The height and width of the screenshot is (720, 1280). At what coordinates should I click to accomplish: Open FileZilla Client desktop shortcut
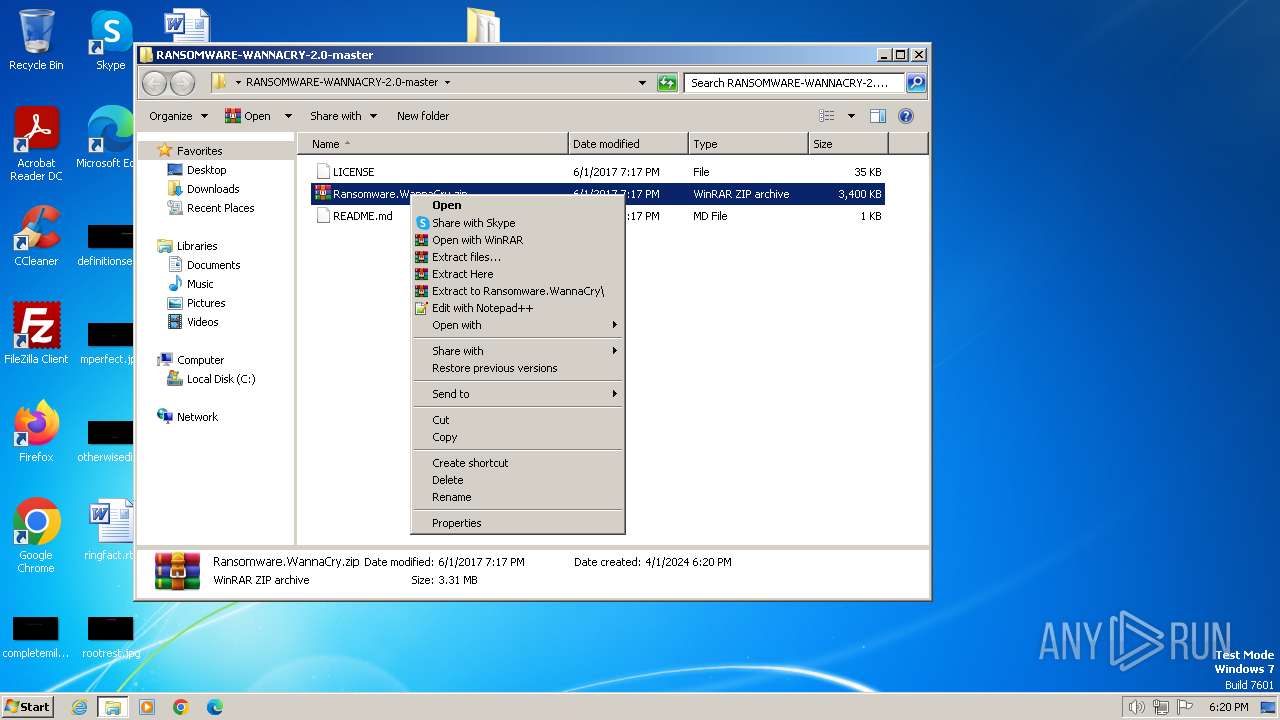(36, 333)
